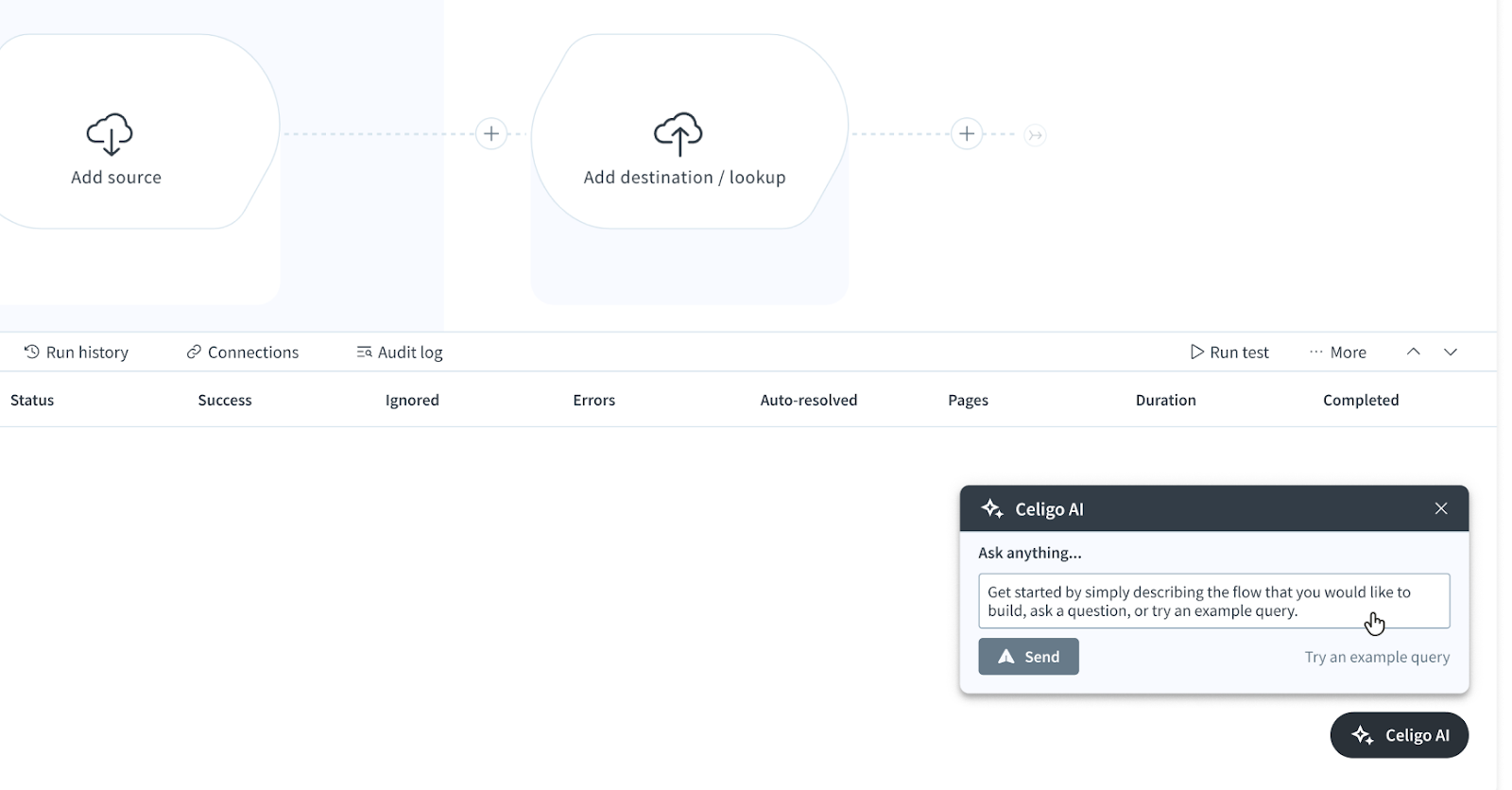Viewport: 1512px width, 790px height.
Task: Click the Add destination / lookup label
Action: tap(684, 178)
